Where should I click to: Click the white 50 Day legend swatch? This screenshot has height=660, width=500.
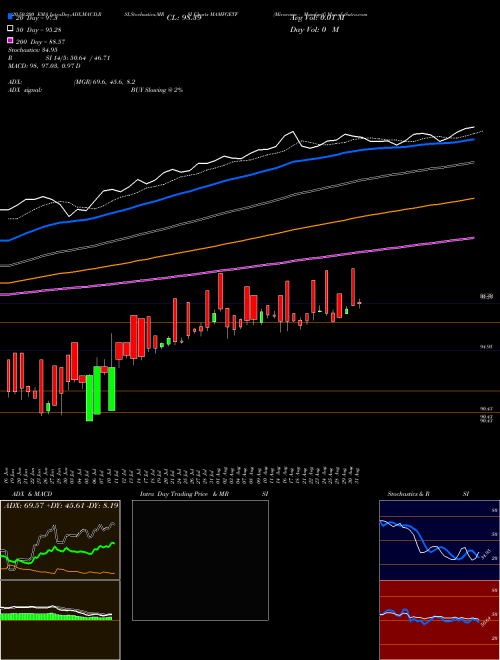coord(11,29)
